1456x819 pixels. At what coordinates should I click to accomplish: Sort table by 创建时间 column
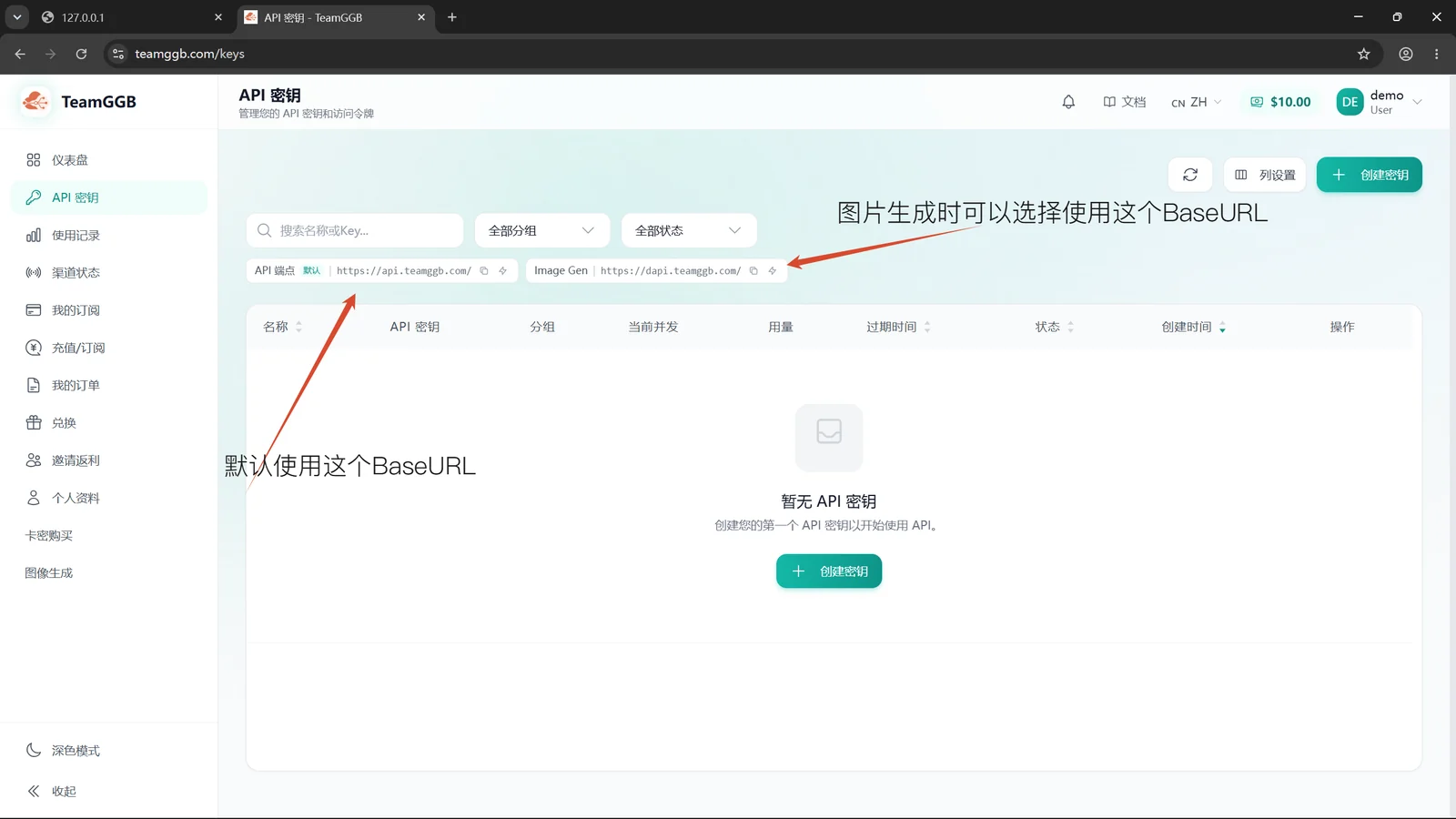coord(1194,327)
